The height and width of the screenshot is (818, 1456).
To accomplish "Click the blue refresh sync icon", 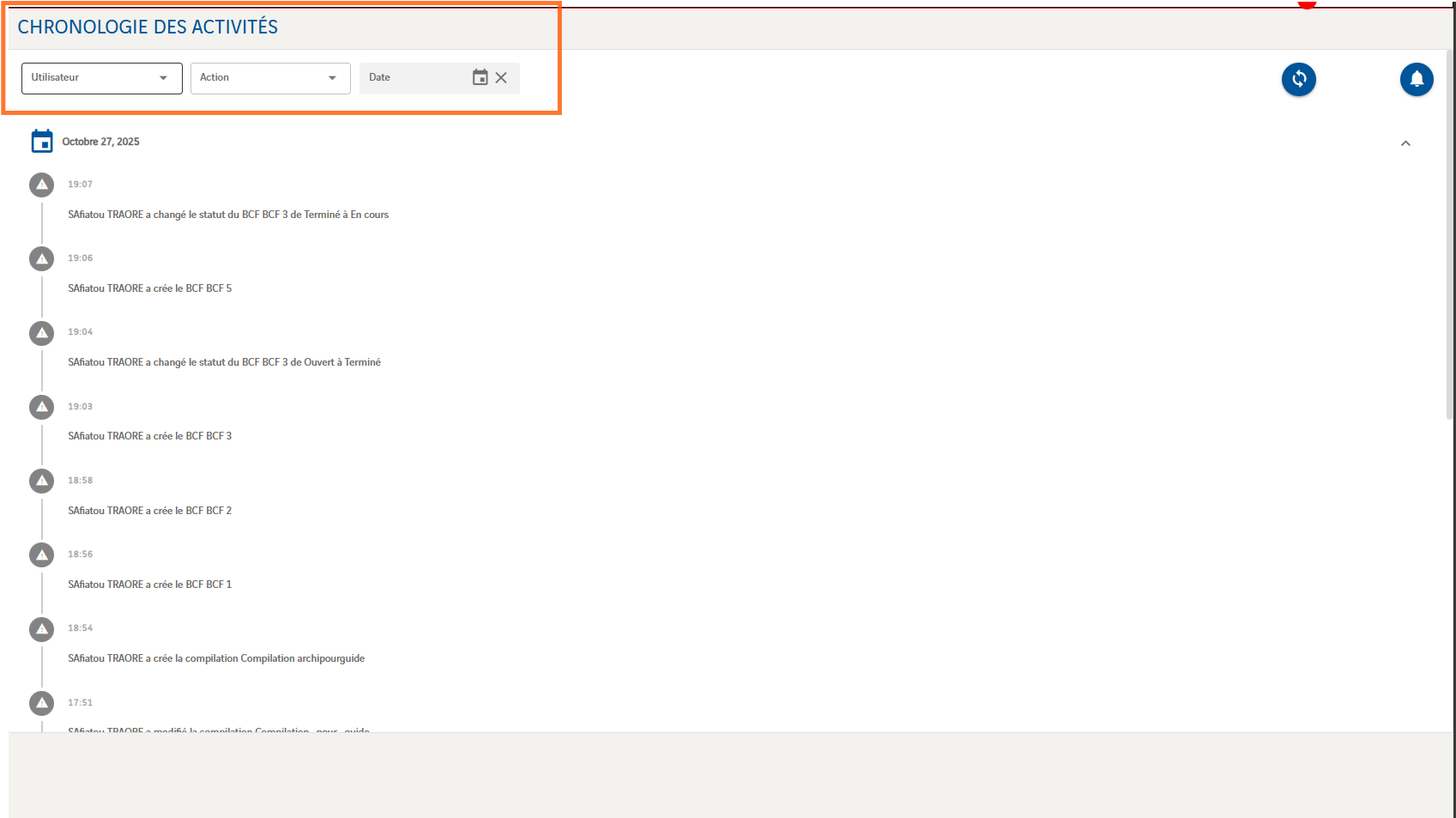I will [x=1298, y=79].
